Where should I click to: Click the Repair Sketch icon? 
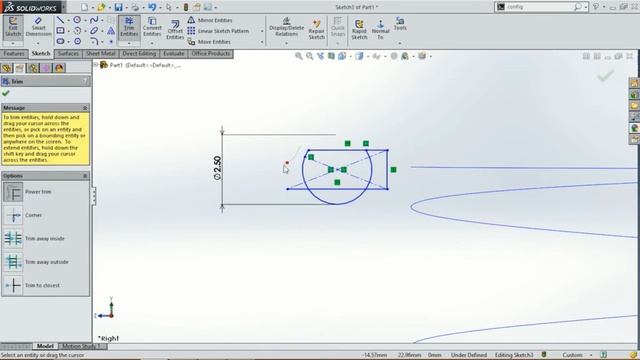(316, 29)
